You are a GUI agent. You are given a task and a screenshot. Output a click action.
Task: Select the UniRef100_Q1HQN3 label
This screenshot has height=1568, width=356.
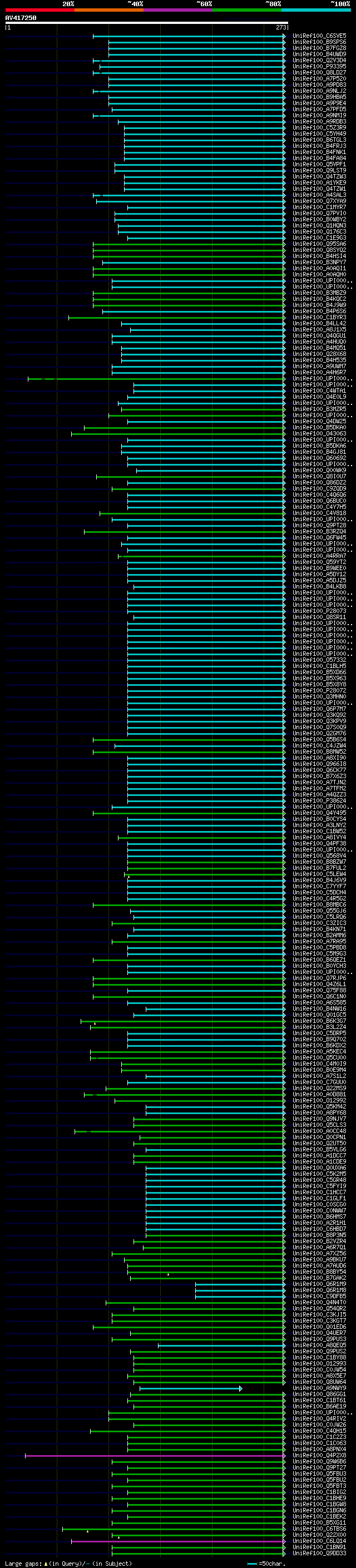pos(319,225)
